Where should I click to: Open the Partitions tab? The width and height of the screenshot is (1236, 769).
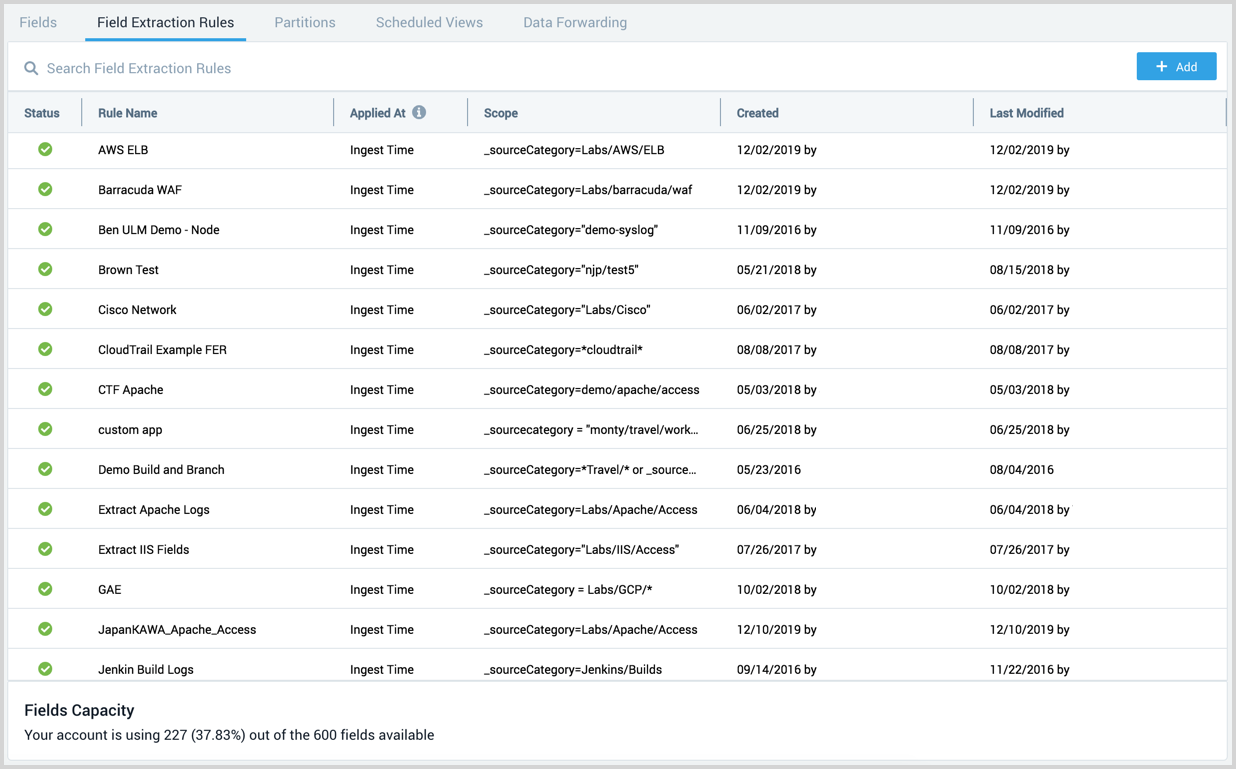(305, 22)
